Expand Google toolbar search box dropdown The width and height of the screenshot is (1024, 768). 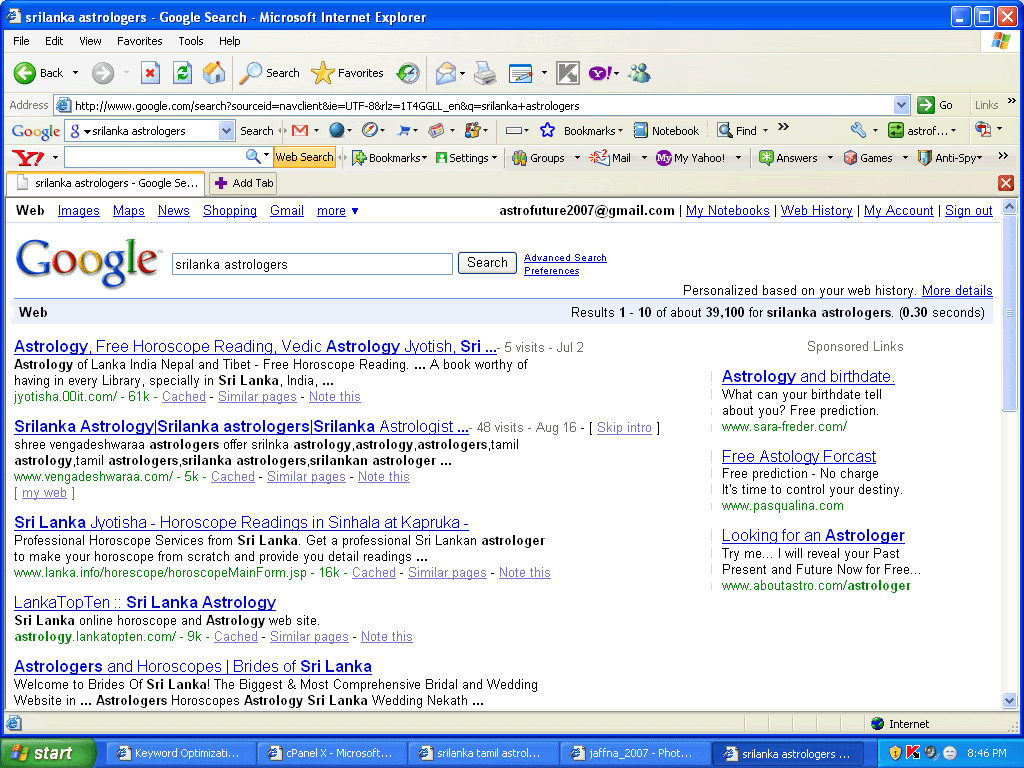(226, 131)
